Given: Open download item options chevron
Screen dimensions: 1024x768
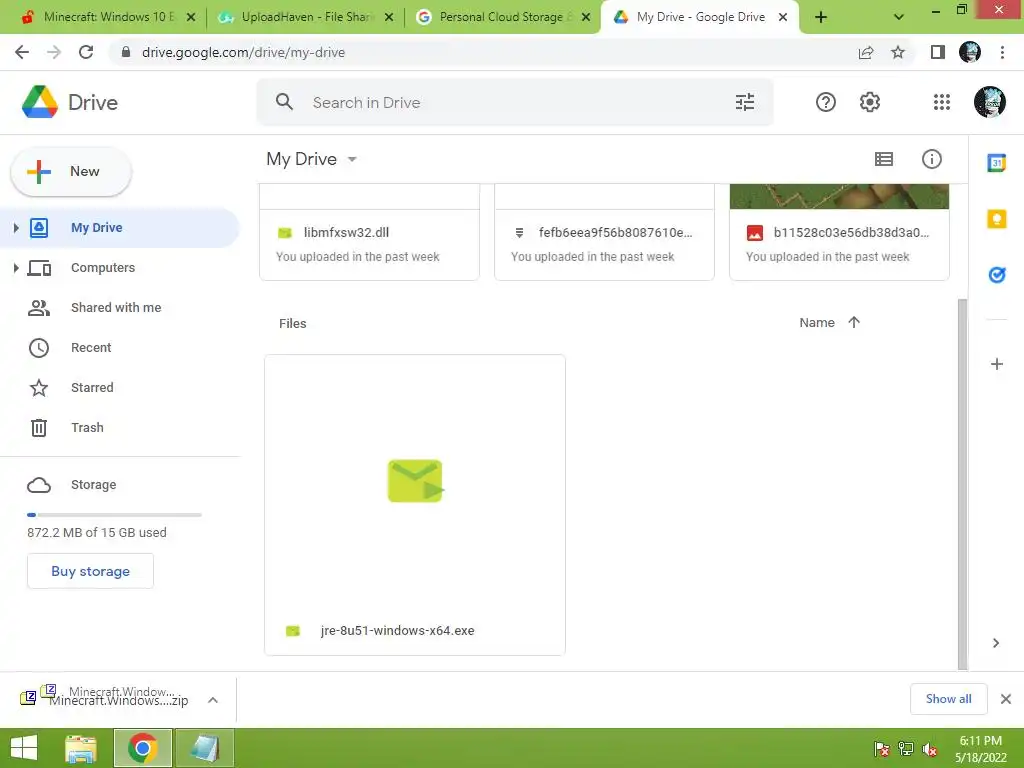Looking at the screenshot, I should coord(213,700).
